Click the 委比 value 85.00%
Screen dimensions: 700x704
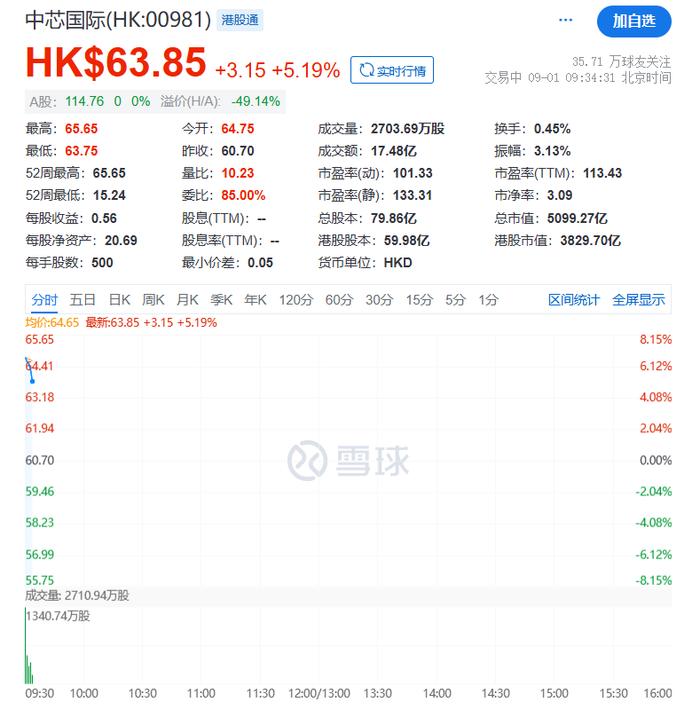pos(243,195)
